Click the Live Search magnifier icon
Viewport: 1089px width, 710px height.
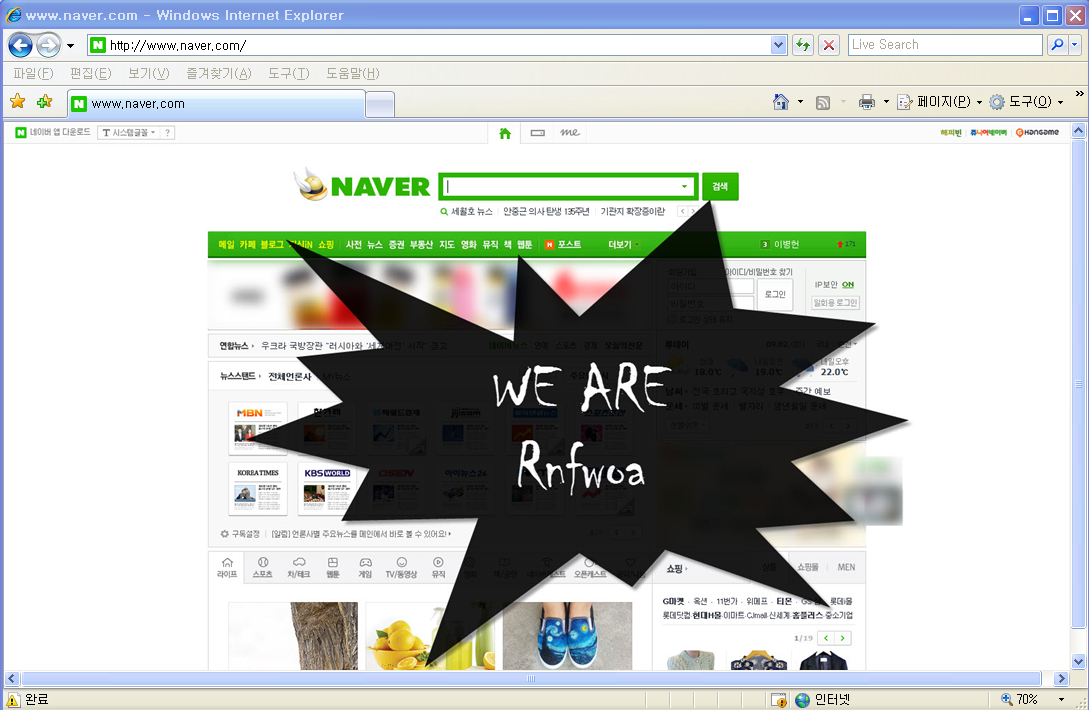coord(1056,45)
